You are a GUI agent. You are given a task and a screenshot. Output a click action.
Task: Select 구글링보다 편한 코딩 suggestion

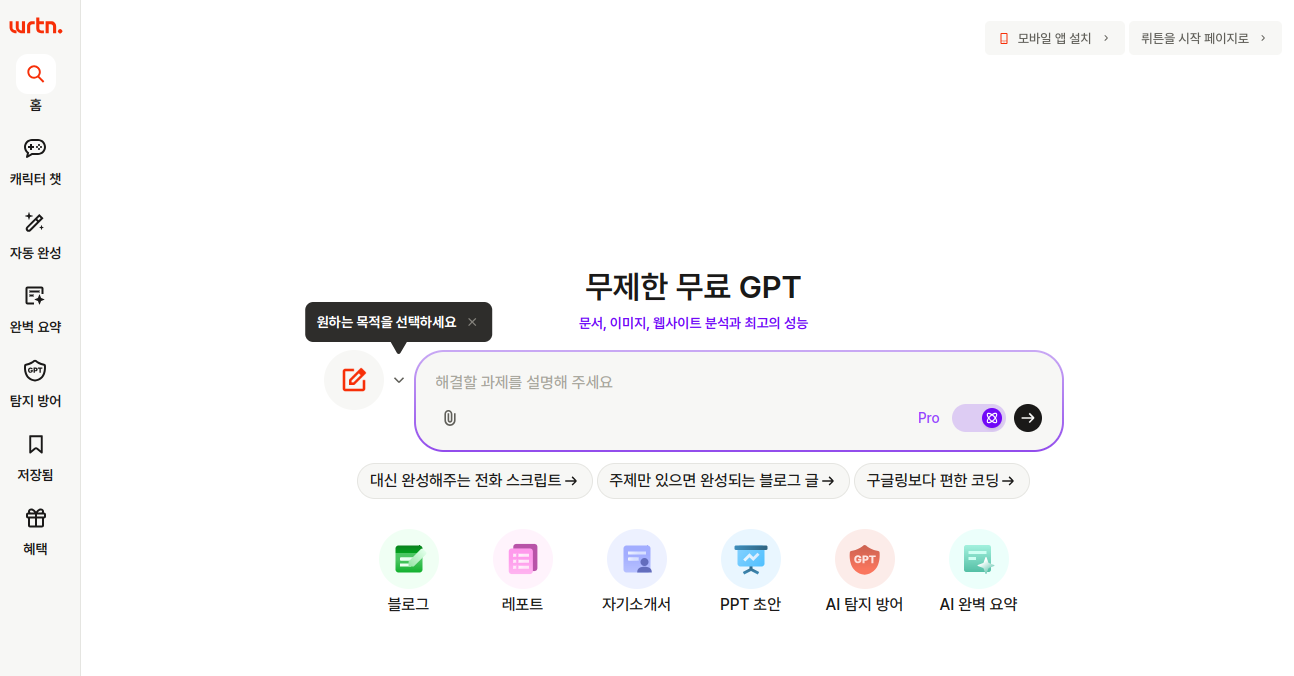coord(942,481)
